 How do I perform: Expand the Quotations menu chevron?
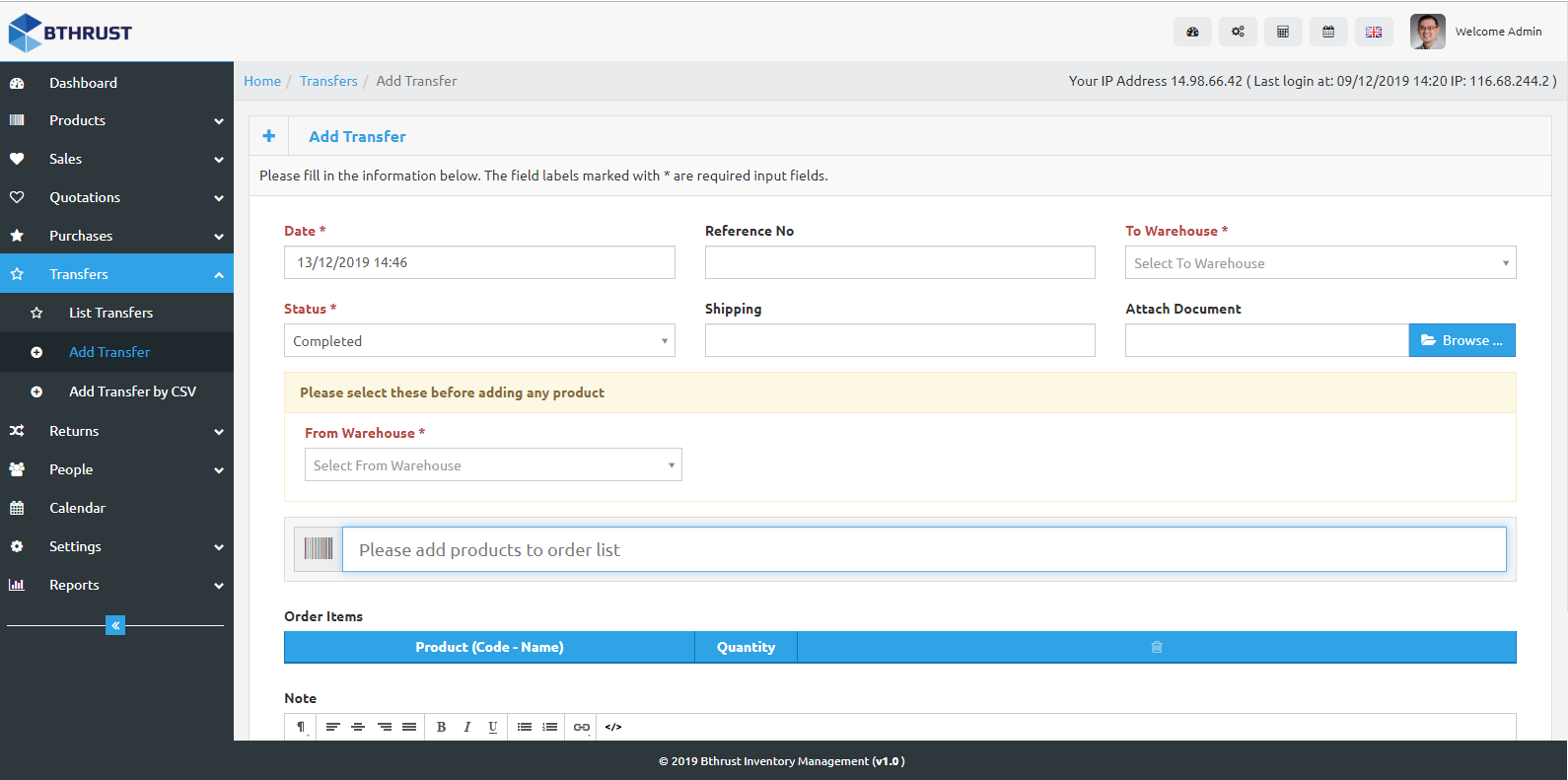click(219, 198)
